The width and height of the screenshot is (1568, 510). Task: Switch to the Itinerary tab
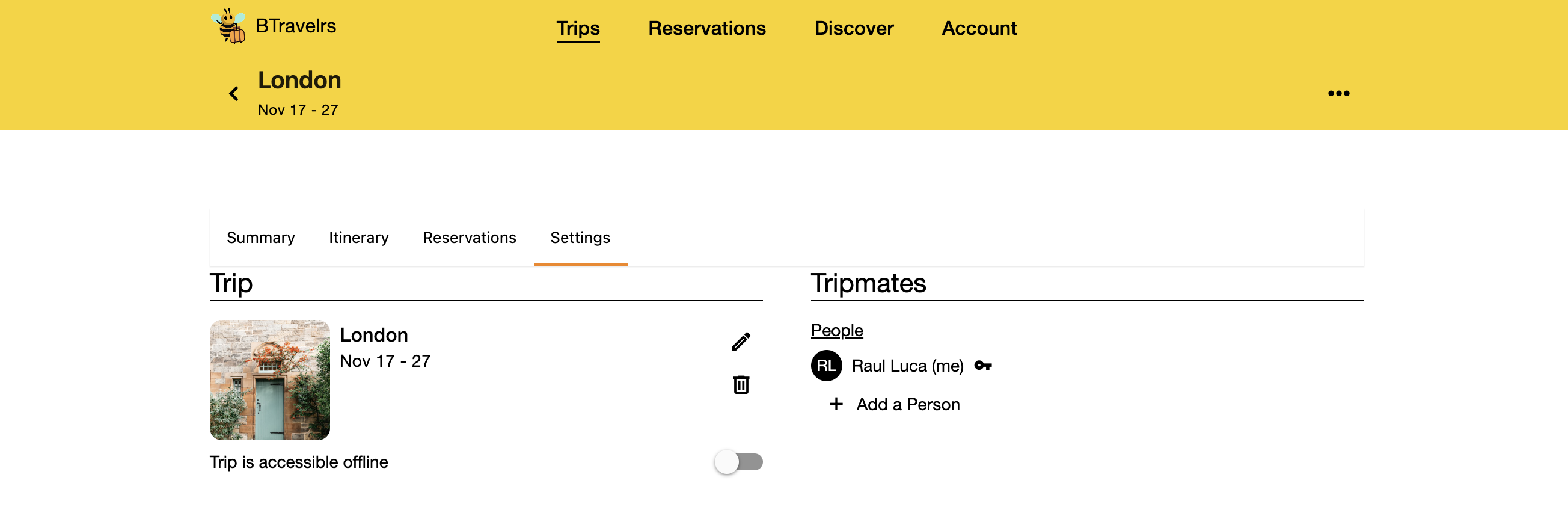pyautogui.click(x=358, y=238)
